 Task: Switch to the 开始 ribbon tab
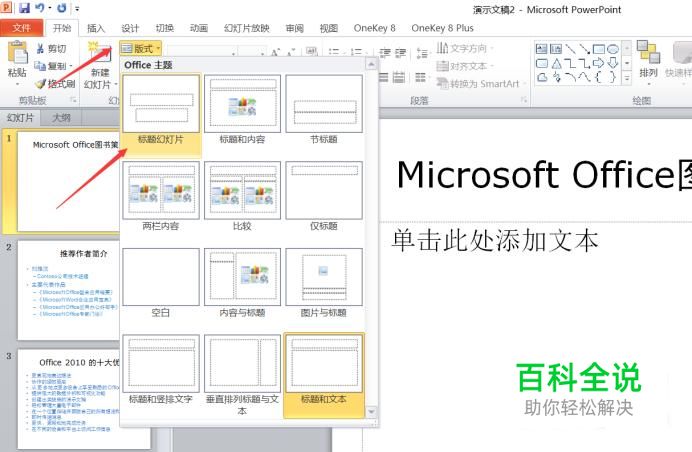(x=62, y=28)
